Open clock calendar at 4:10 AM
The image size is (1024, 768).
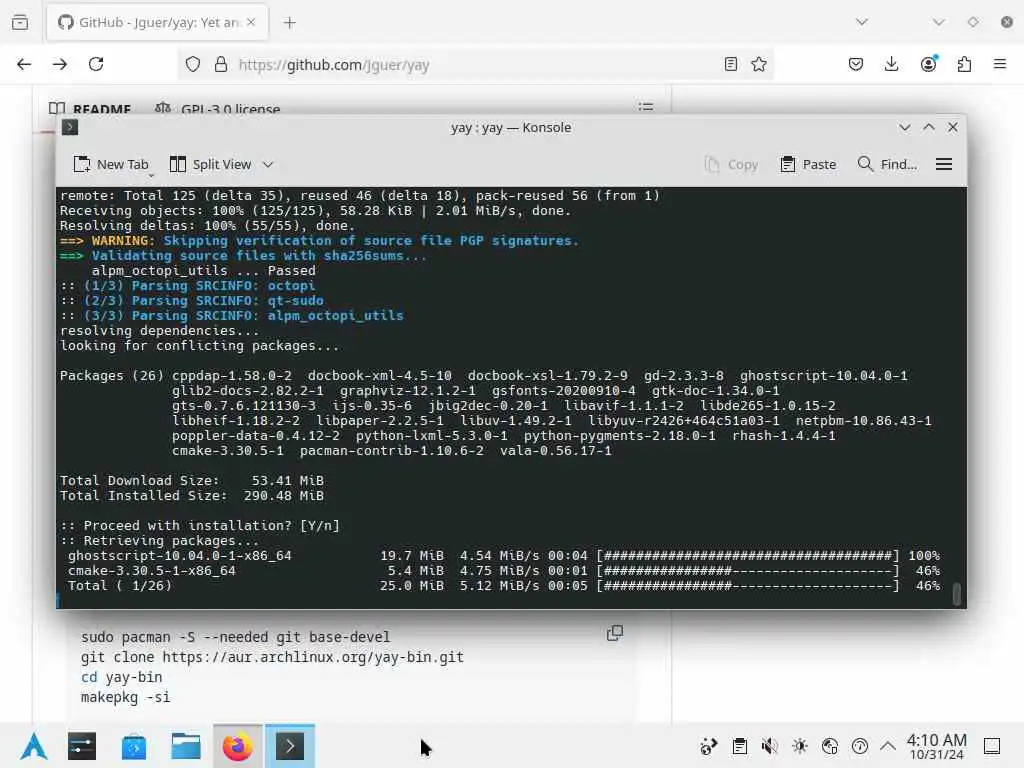(936, 746)
